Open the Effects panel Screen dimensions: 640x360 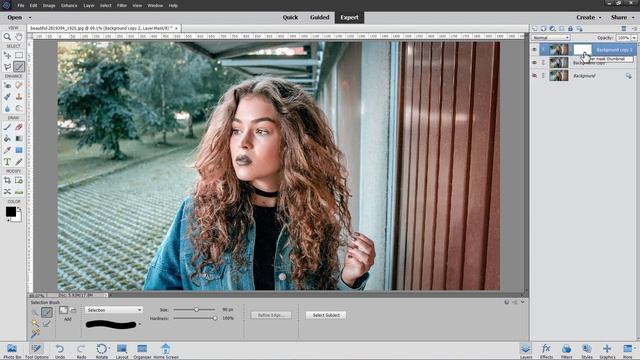pyautogui.click(x=546, y=351)
